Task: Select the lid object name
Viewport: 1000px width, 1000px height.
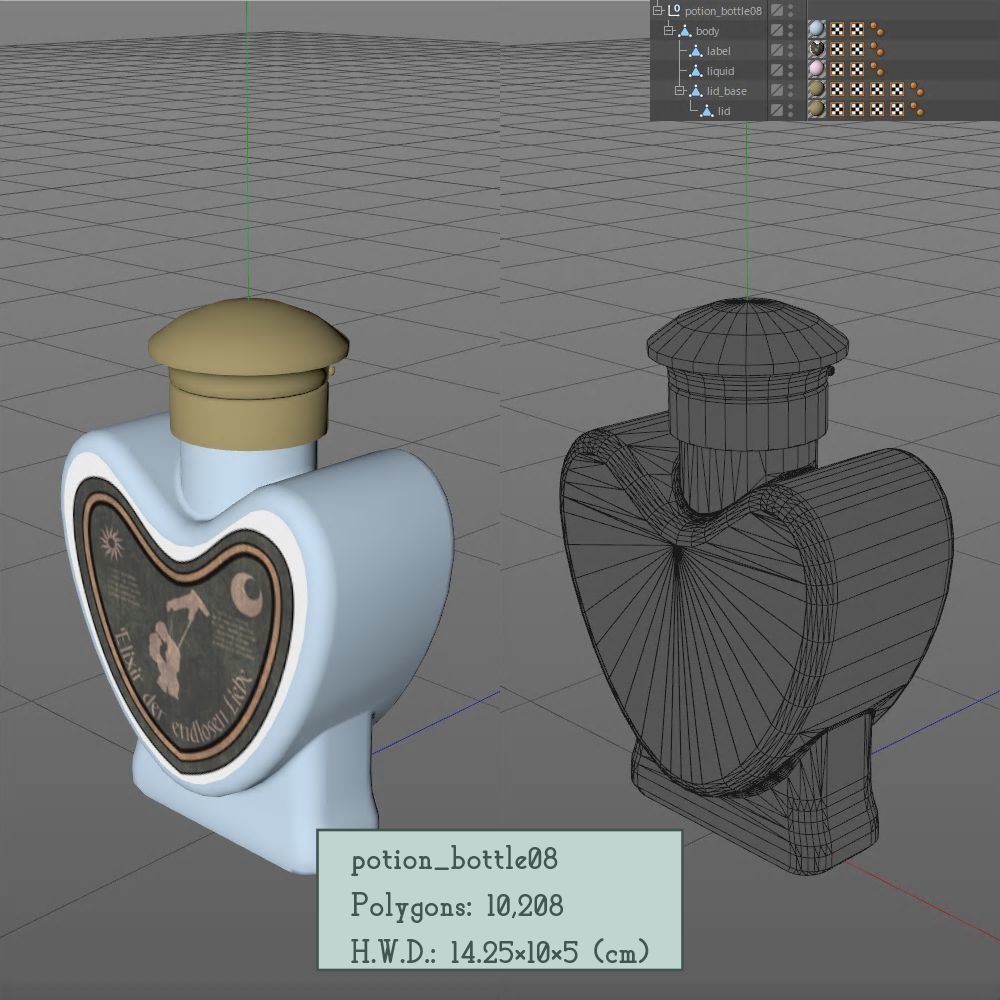Action: click(x=723, y=111)
